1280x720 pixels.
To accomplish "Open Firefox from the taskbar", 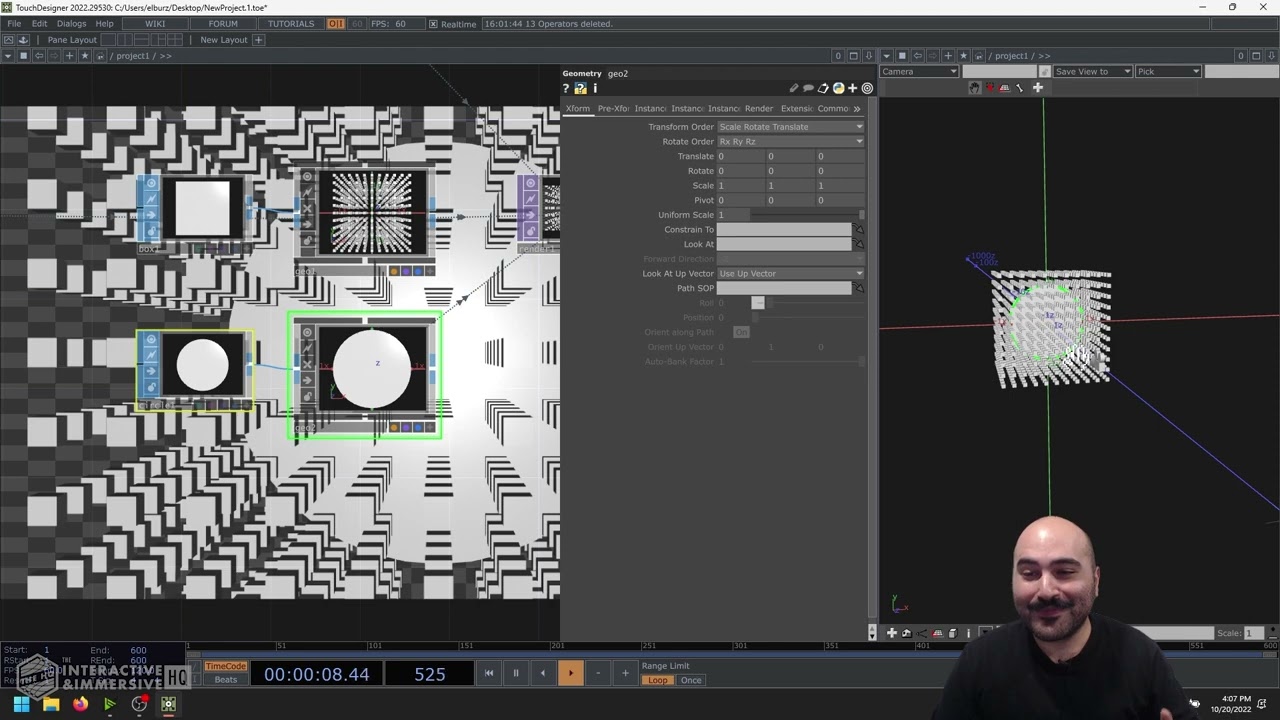I will click(x=80, y=704).
